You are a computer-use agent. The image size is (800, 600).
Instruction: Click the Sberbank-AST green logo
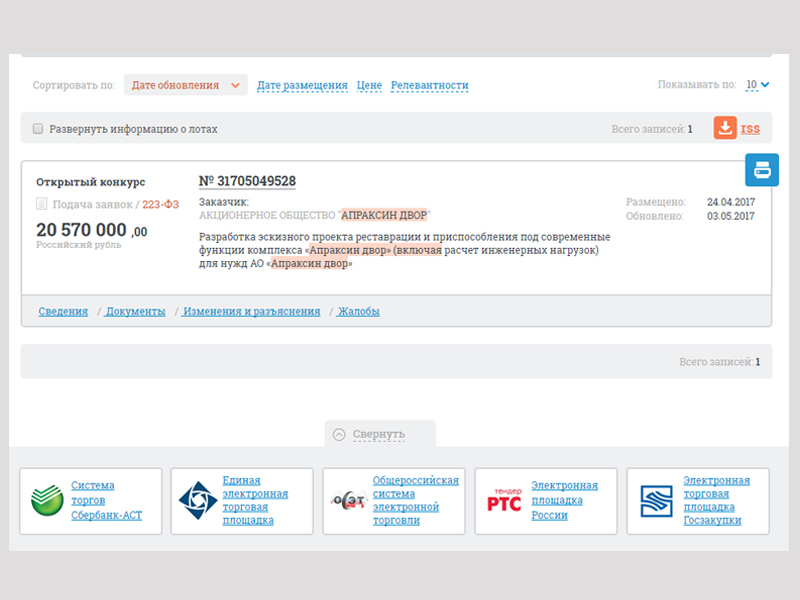click(x=47, y=501)
